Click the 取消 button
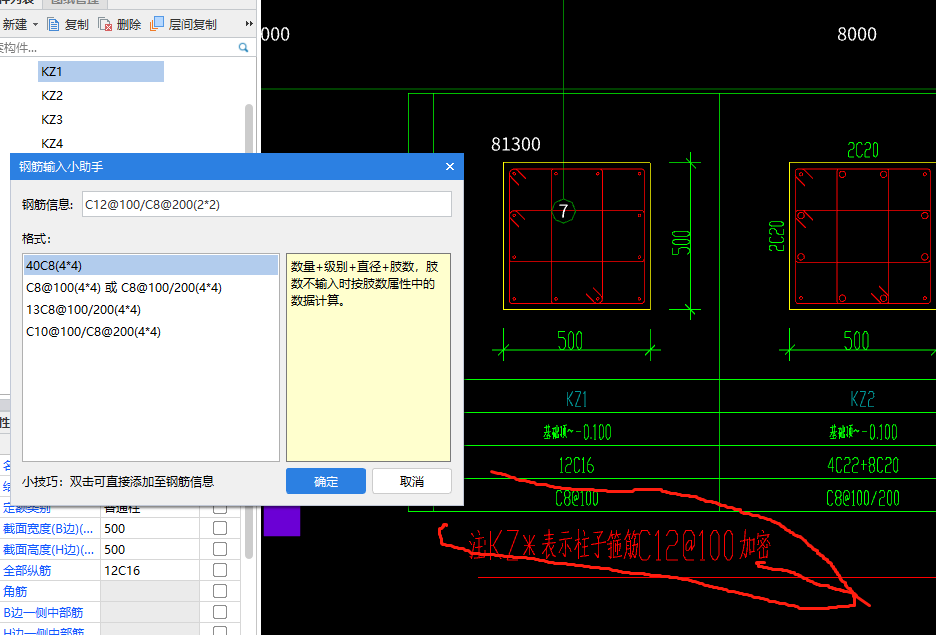Screen dimensions: 936x635 pyautogui.click(x=412, y=481)
